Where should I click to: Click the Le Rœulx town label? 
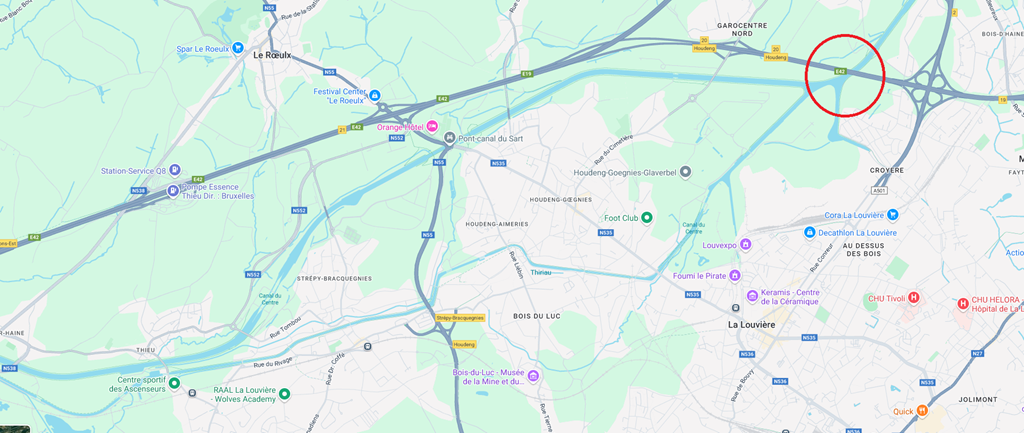click(272, 56)
